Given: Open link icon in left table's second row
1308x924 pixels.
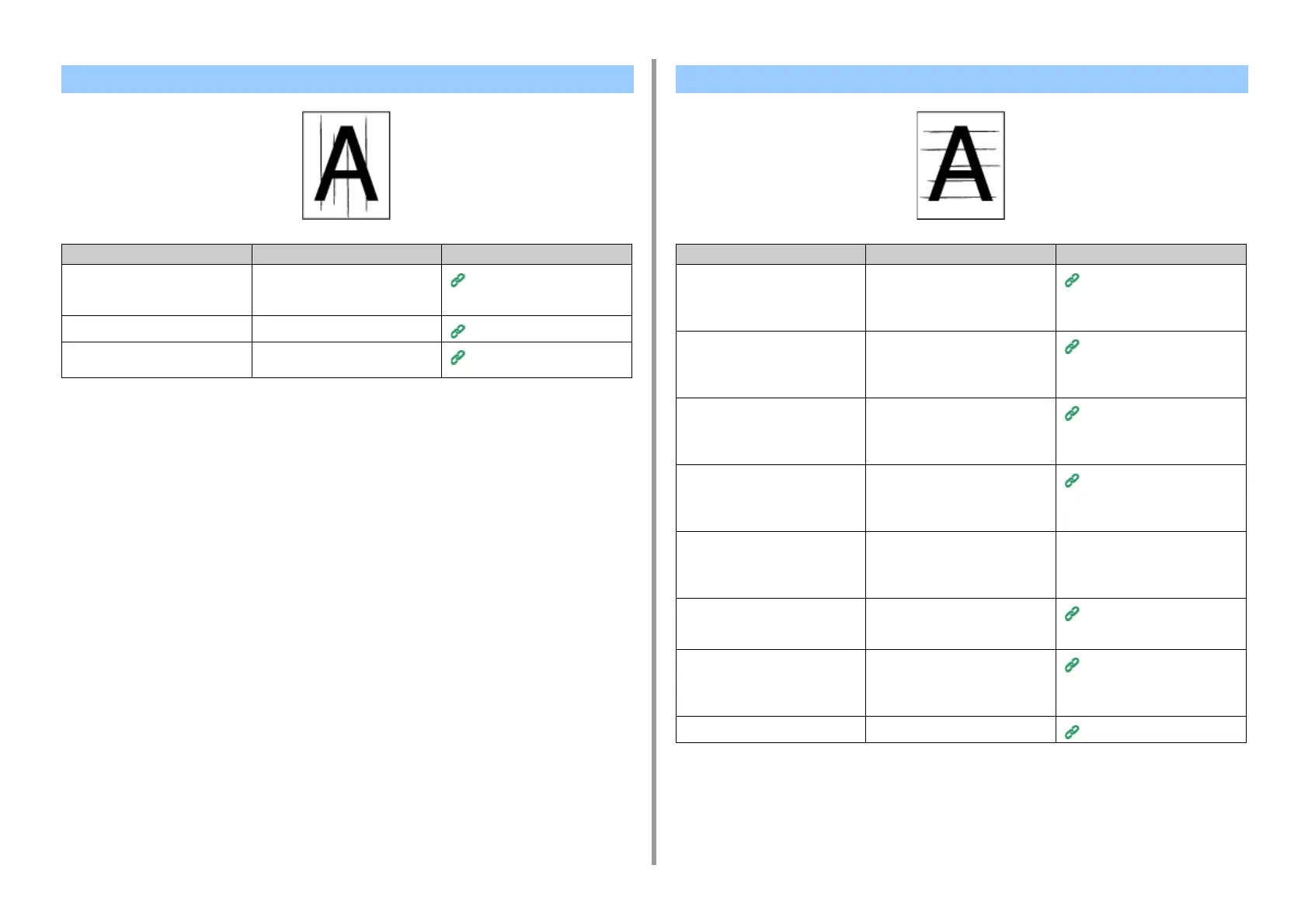Looking at the screenshot, I should [x=457, y=332].
